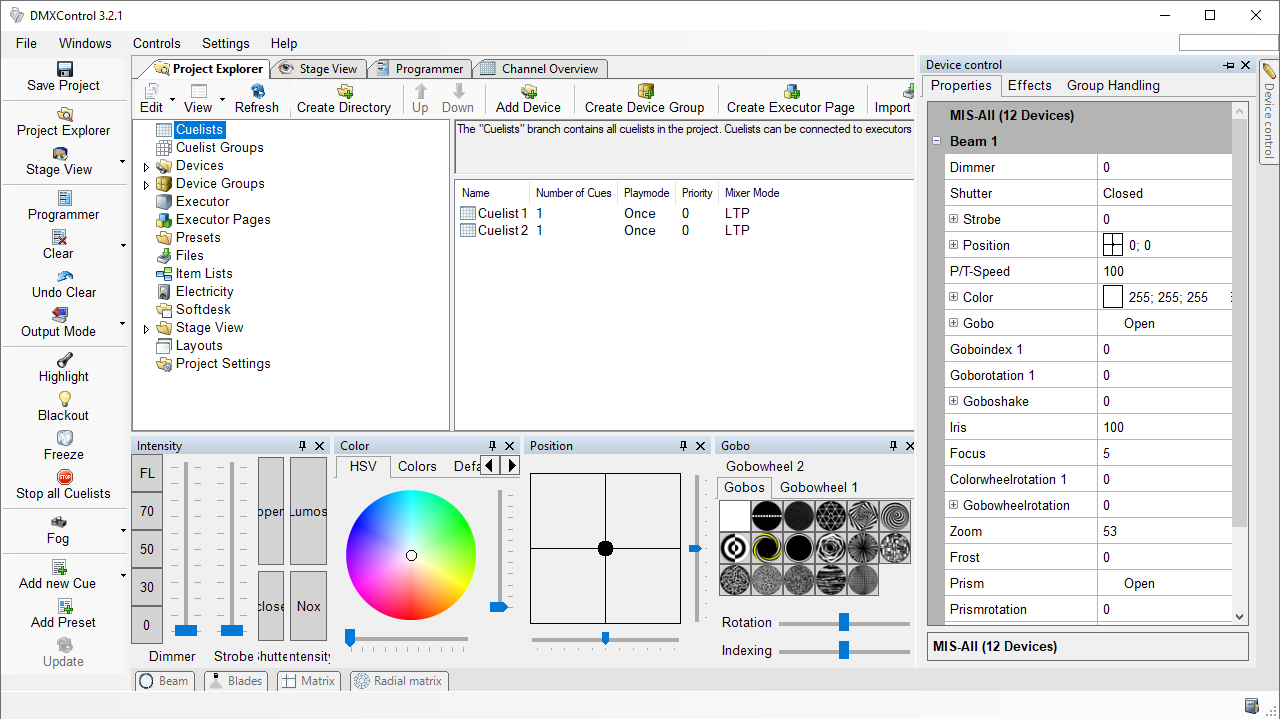
Task: Open the Effects tab in Device control
Action: (1029, 85)
